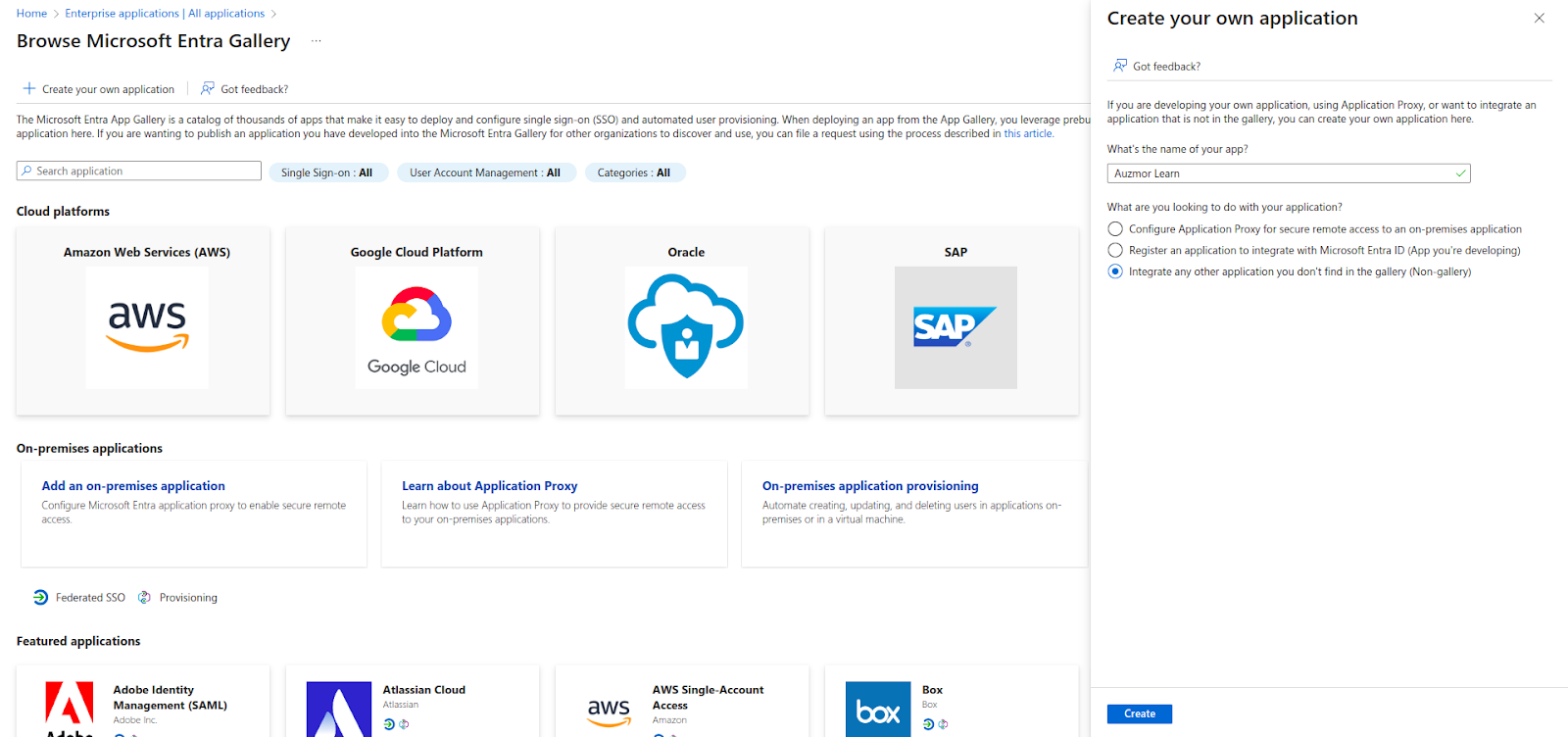1568x737 pixels.
Task: Click the AWS Single-Account Access app name
Action: (x=708, y=698)
